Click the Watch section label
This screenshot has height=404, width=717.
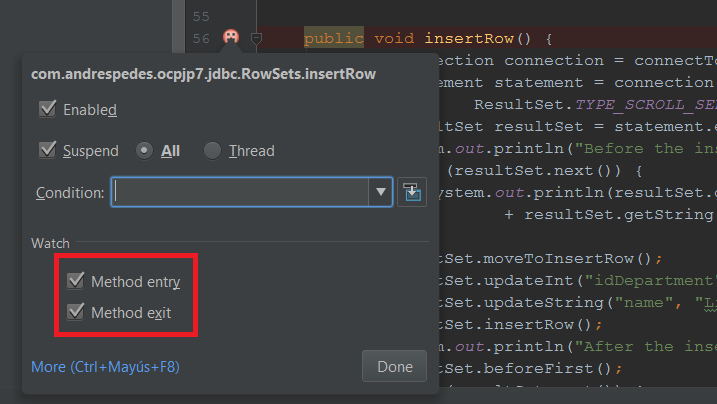50,243
